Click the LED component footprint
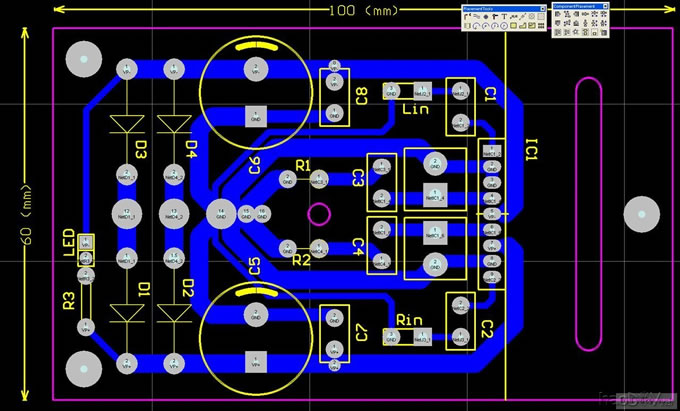Viewport: 680px width, 411px height. point(86,250)
